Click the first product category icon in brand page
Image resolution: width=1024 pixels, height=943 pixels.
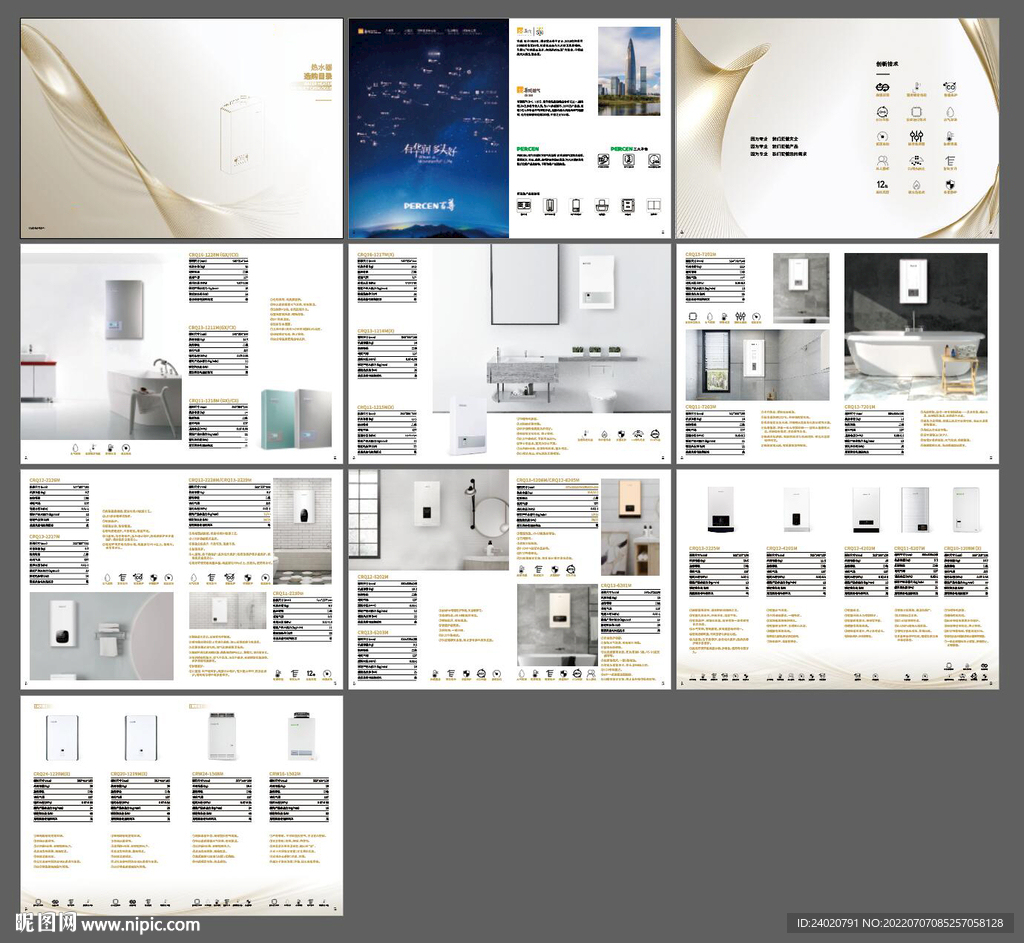click(524, 206)
